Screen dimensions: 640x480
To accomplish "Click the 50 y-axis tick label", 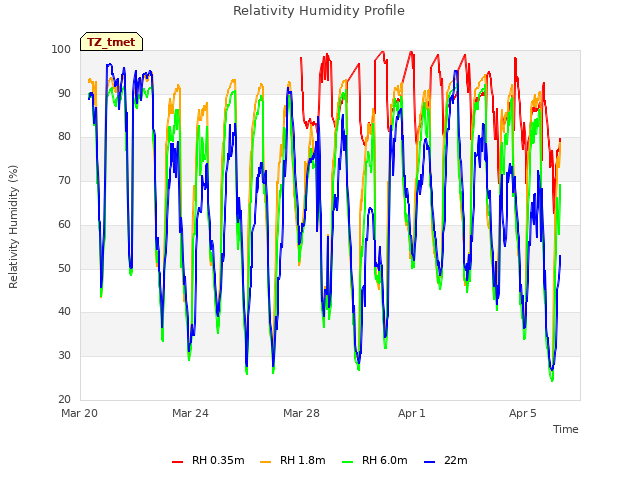I will [x=64, y=269].
